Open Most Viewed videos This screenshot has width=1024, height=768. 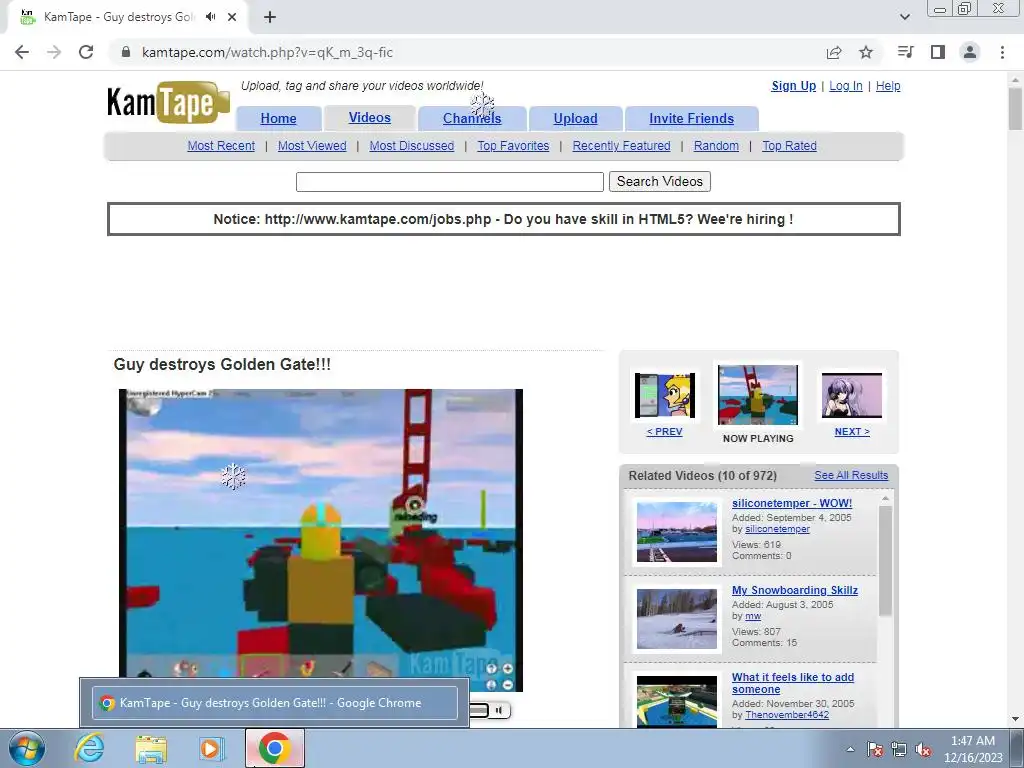(x=312, y=146)
